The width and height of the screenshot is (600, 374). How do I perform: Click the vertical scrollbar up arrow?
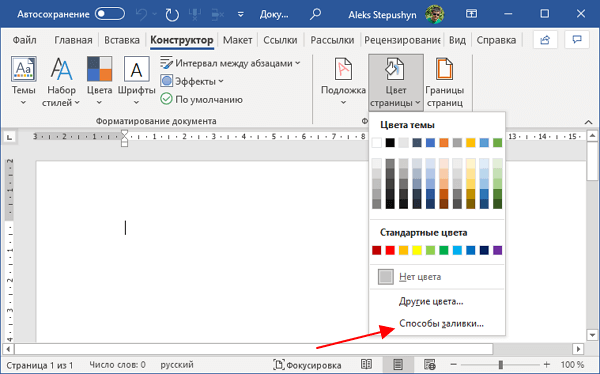pos(592,136)
